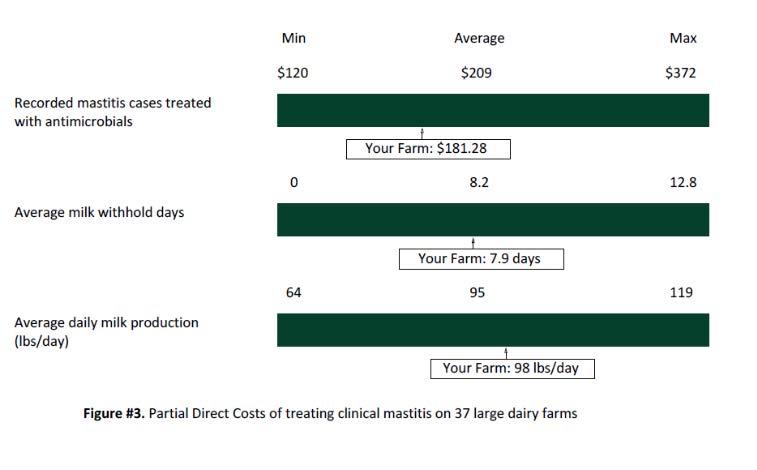Click the marker arrow above "Your Farm: 7.9 days"
The width and height of the screenshot is (757, 470).
click(472, 242)
